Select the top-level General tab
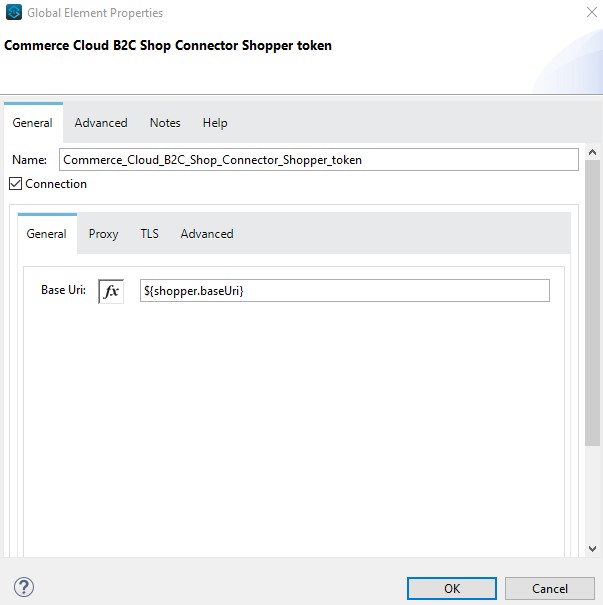The height and width of the screenshot is (605, 603). pos(33,123)
